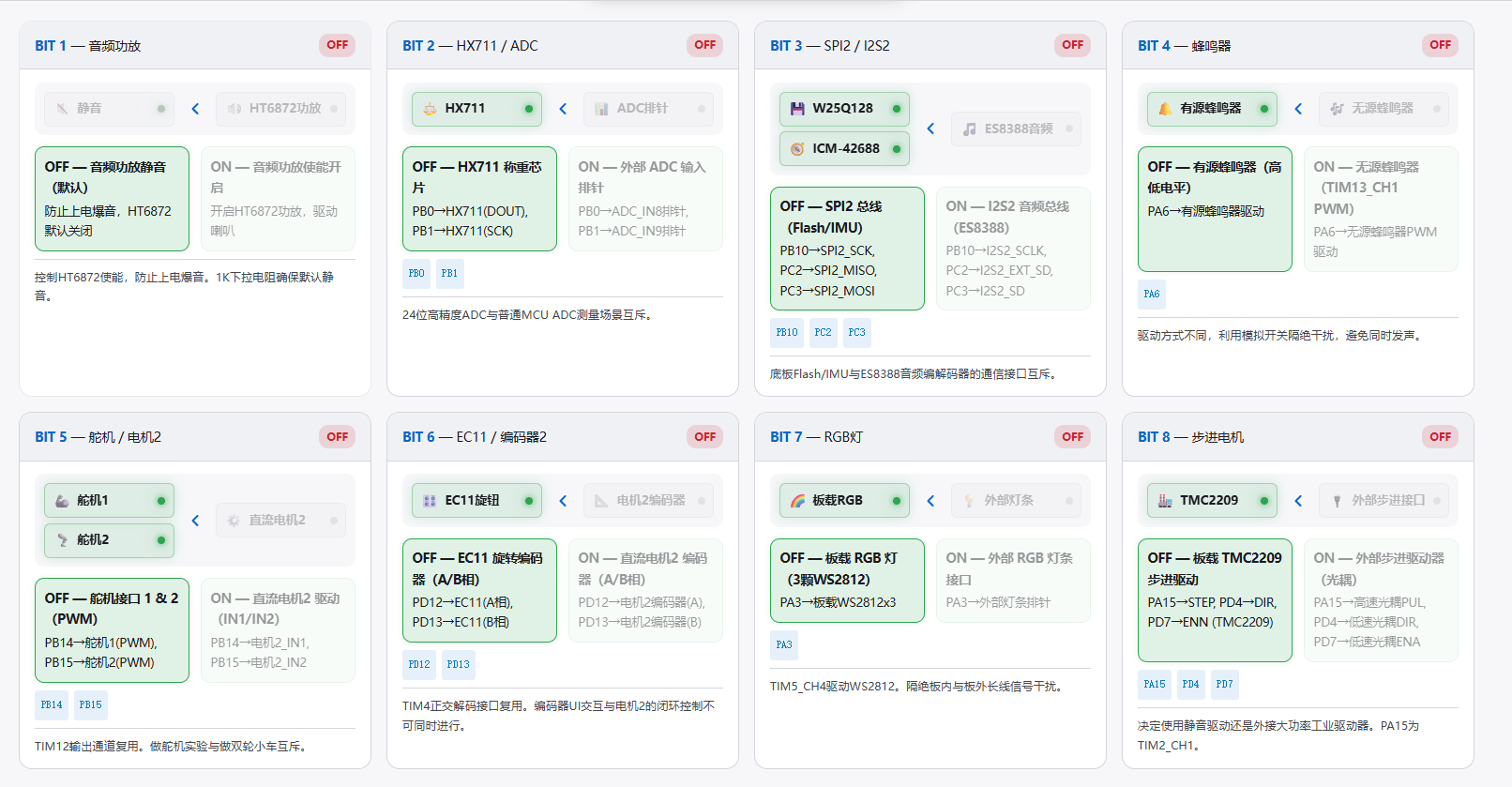This screenshot has height=787, width=1512.
Task: Click the ADC header pins chart icon
Action: [x=602, y=109]
